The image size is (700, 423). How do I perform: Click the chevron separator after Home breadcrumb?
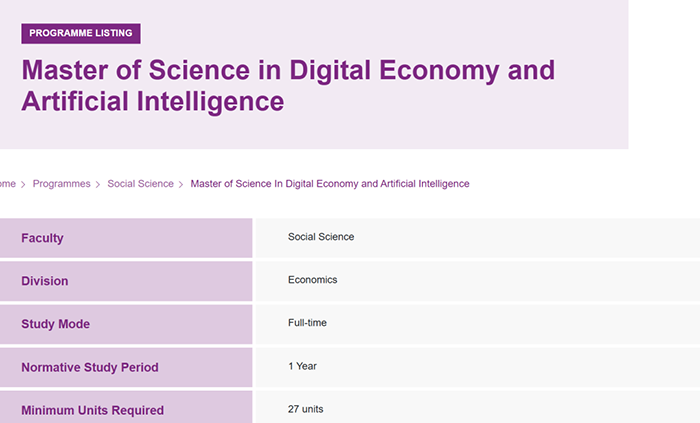tap(23, 184)
